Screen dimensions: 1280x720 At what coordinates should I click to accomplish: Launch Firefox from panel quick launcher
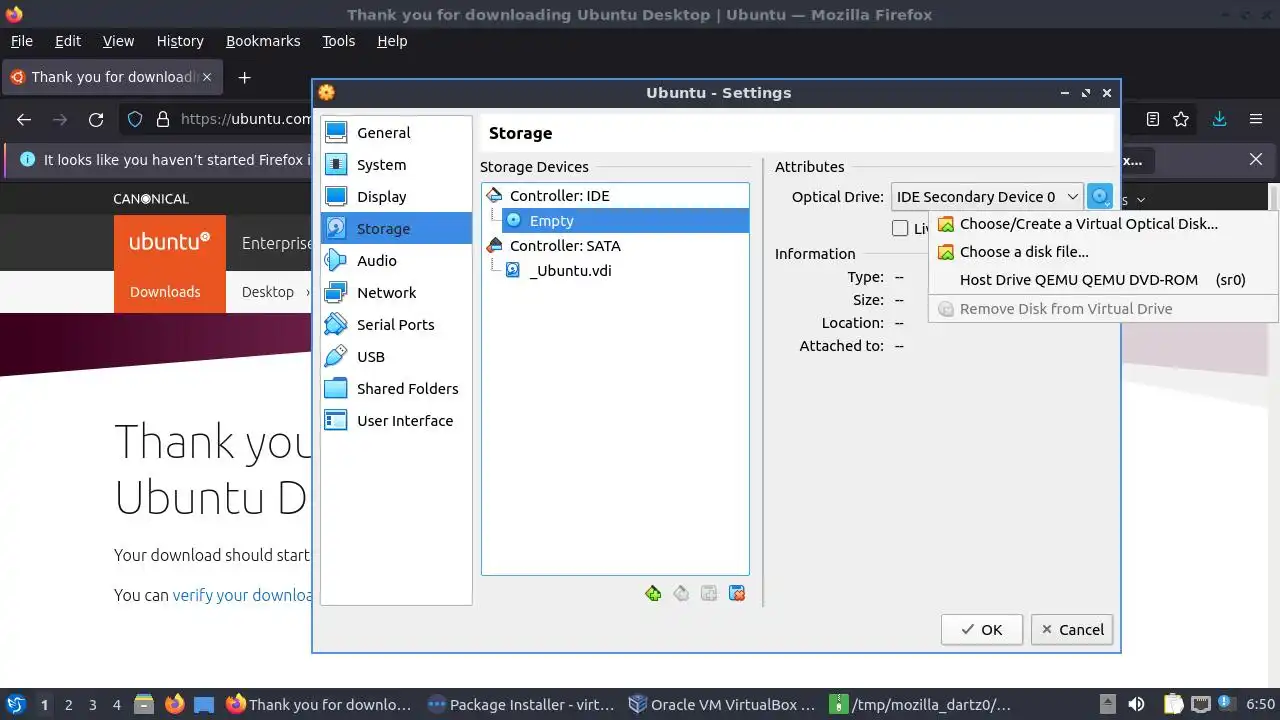coord(174,704)
